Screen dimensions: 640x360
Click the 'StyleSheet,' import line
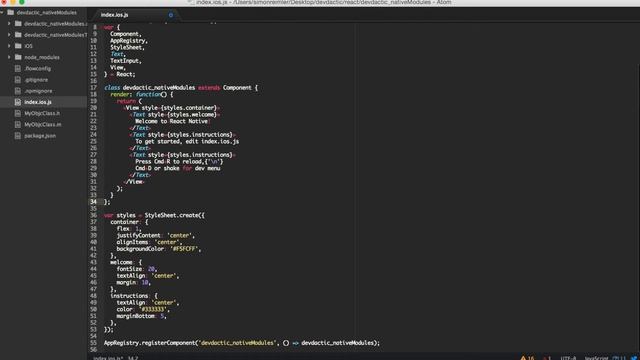[x=127, y=47]
